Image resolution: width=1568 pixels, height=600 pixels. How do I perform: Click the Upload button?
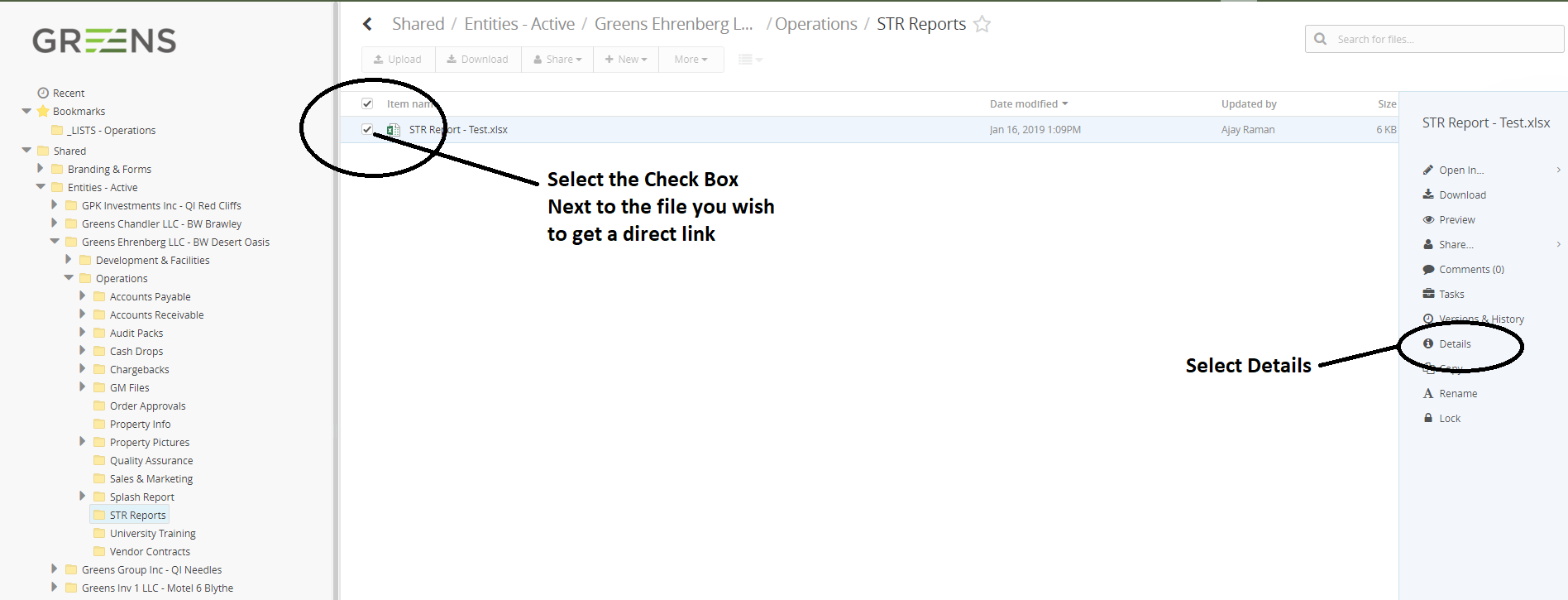click(x=398, y=60)
